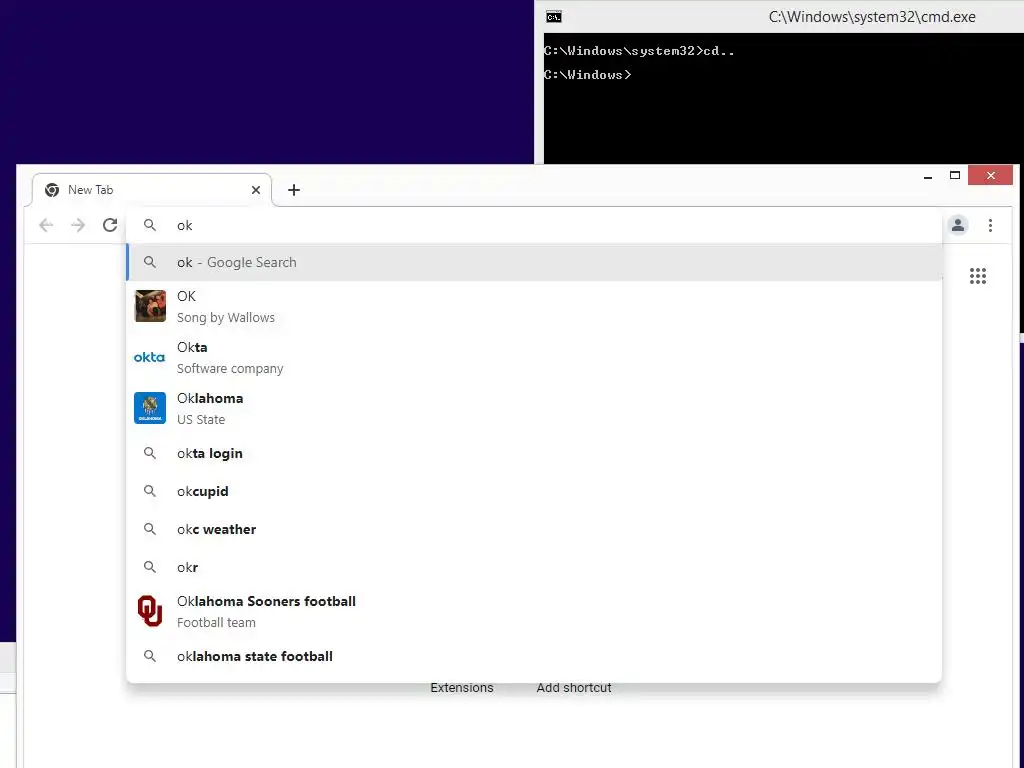Image resolution: width=1024 pixels, height=768 pixels.
Task: Select the 'okr' suggestion
Action: (x=534, y=567)
